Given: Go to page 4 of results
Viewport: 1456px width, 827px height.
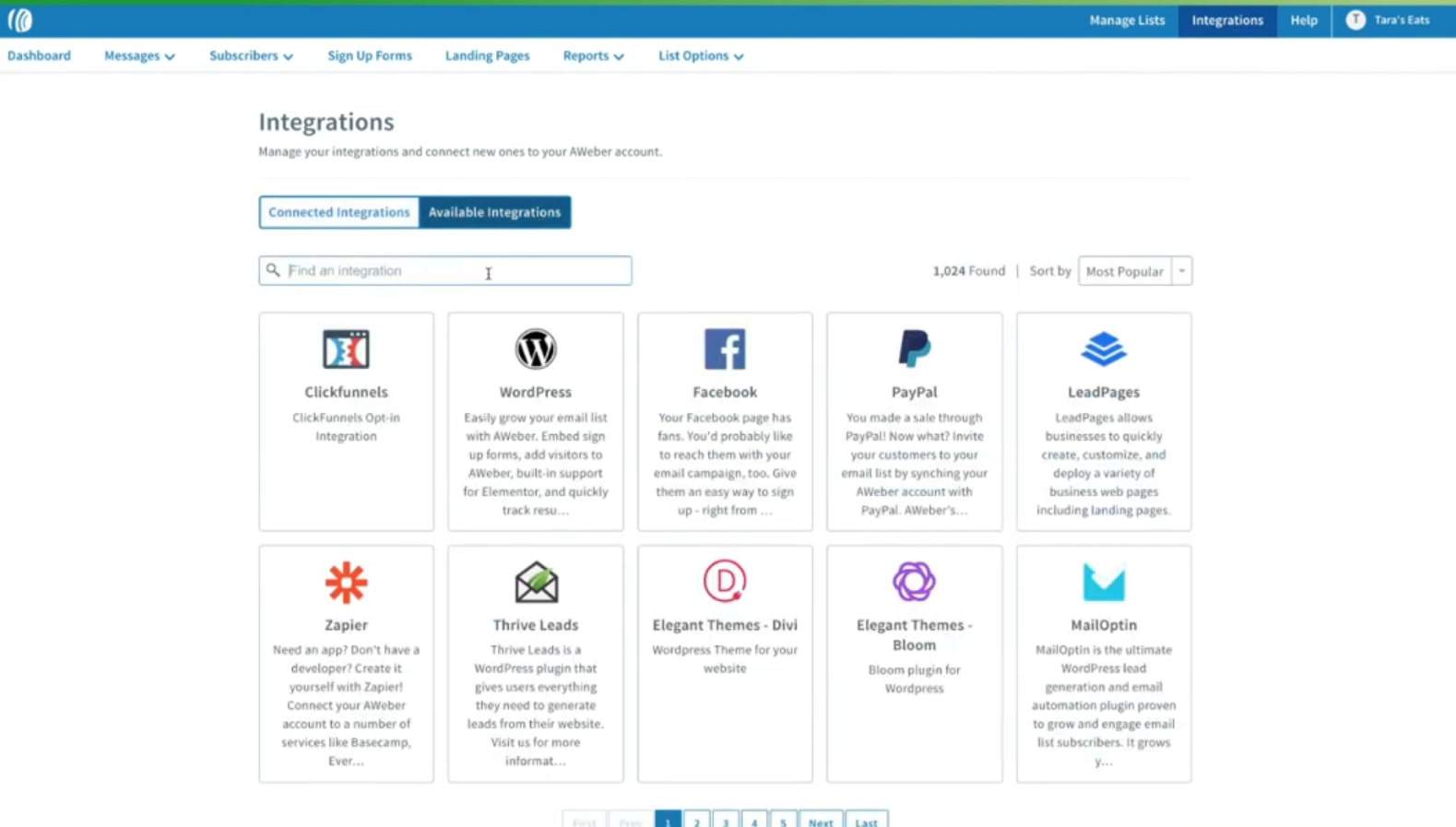Looking at the screenshot, I should 754,821.
